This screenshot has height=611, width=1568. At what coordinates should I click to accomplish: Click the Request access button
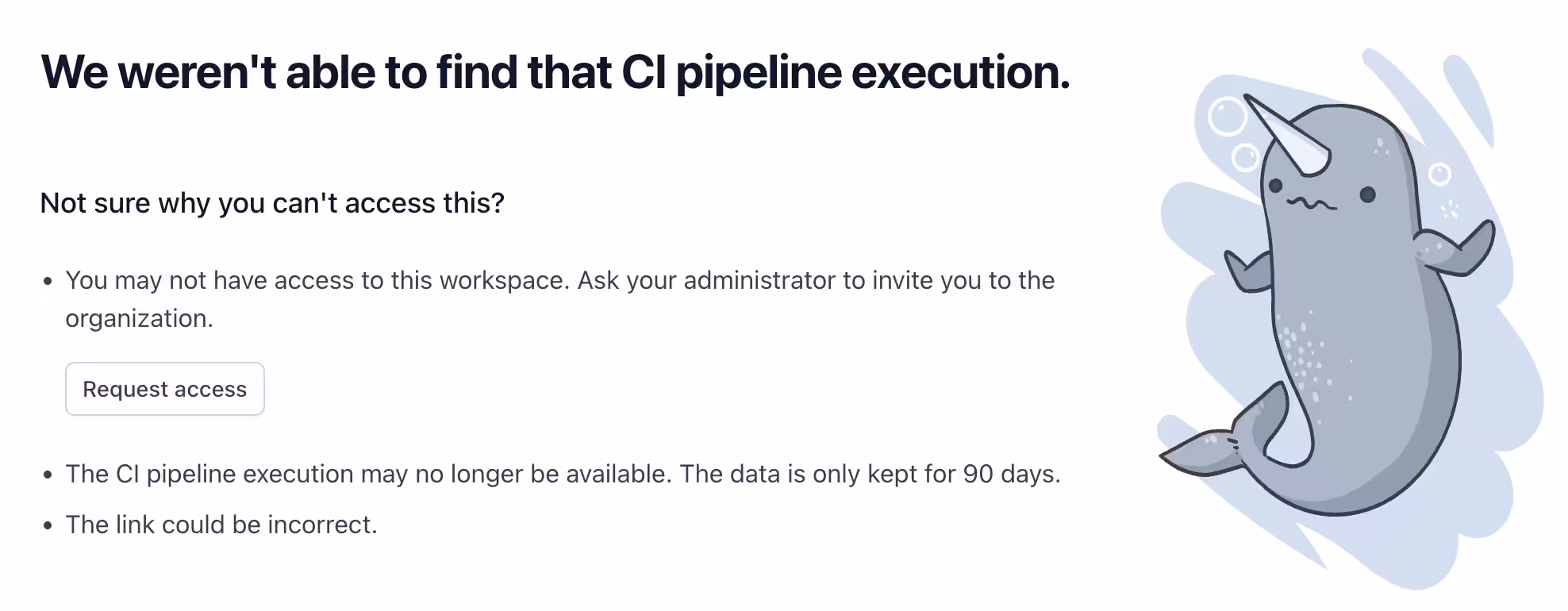pyautogui.click(x=165, y=389)
